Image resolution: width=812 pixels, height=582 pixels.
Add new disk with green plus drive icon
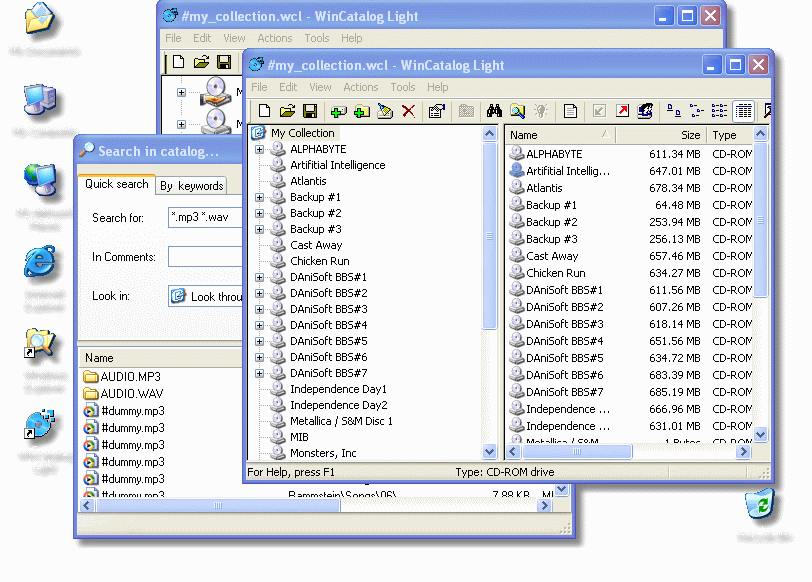pyautogui.click(x=338, y=111)
